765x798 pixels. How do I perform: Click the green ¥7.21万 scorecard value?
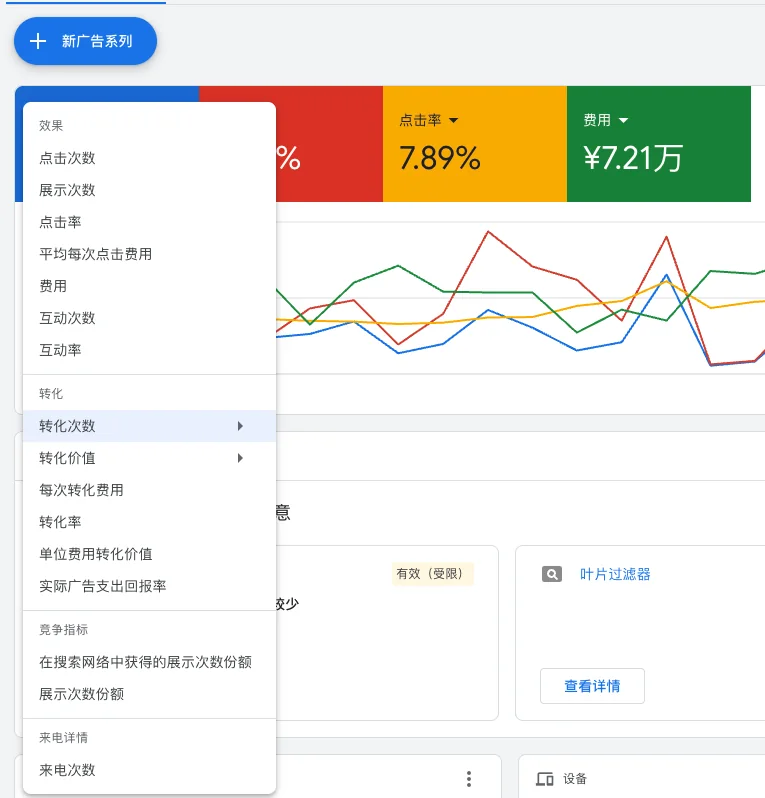pos(633,158)
